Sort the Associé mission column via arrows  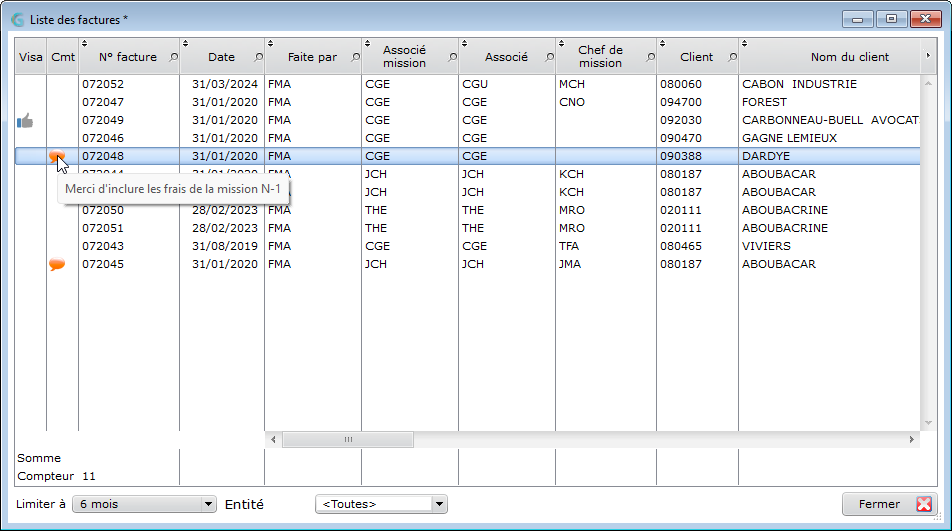coord(367,44)
